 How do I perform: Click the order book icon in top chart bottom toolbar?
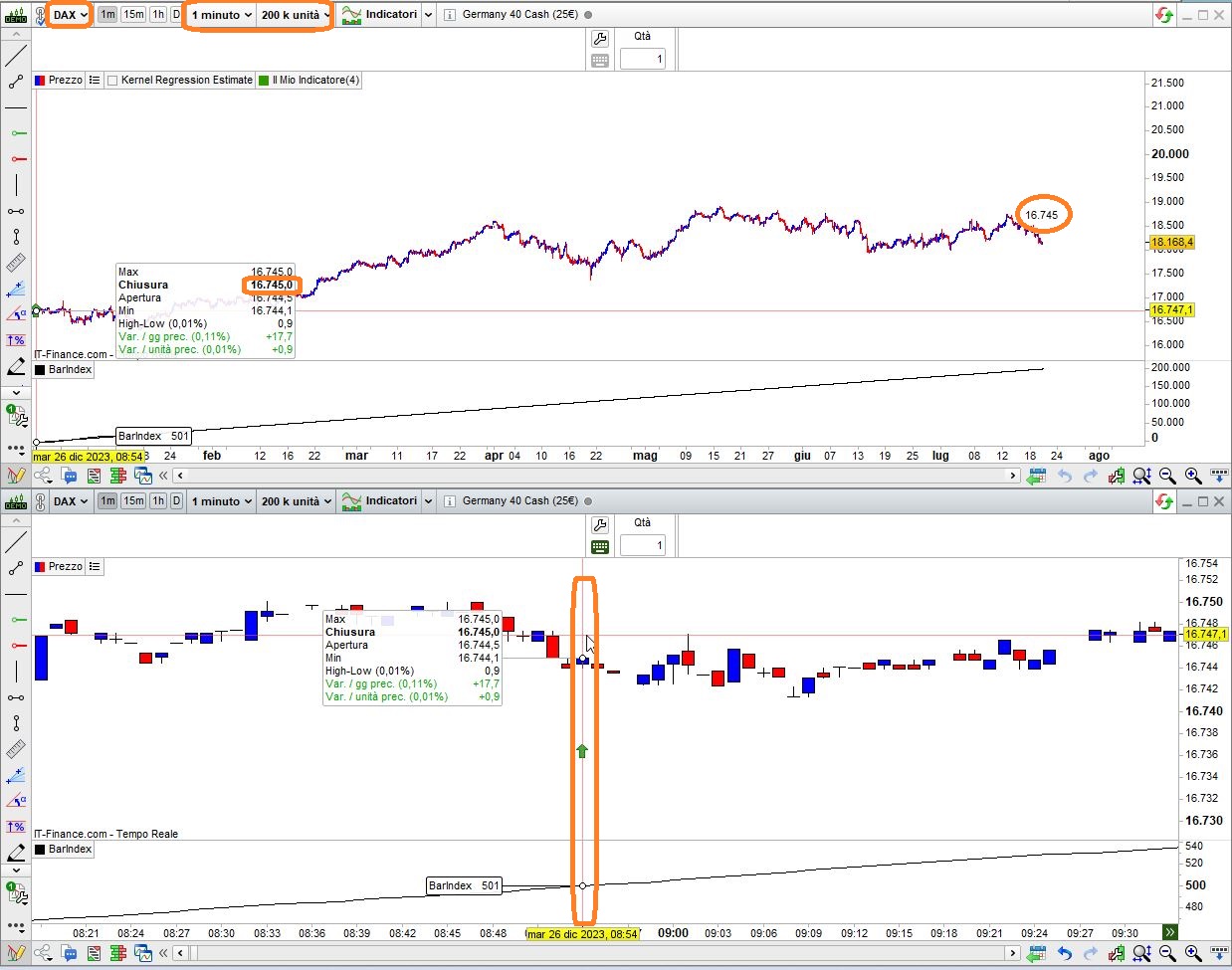coord(118,476)
